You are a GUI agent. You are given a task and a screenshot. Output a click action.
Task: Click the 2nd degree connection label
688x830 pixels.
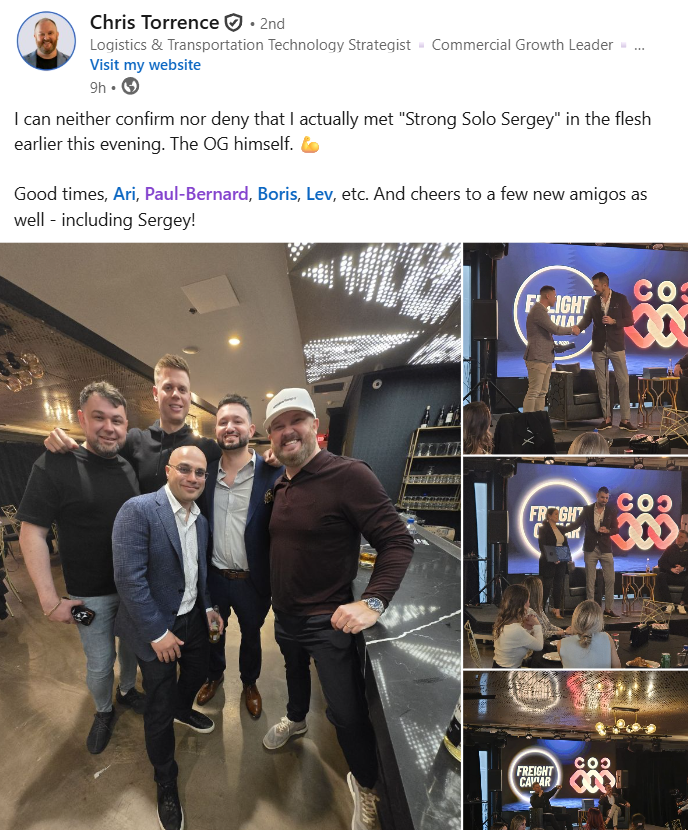point(272,24)
